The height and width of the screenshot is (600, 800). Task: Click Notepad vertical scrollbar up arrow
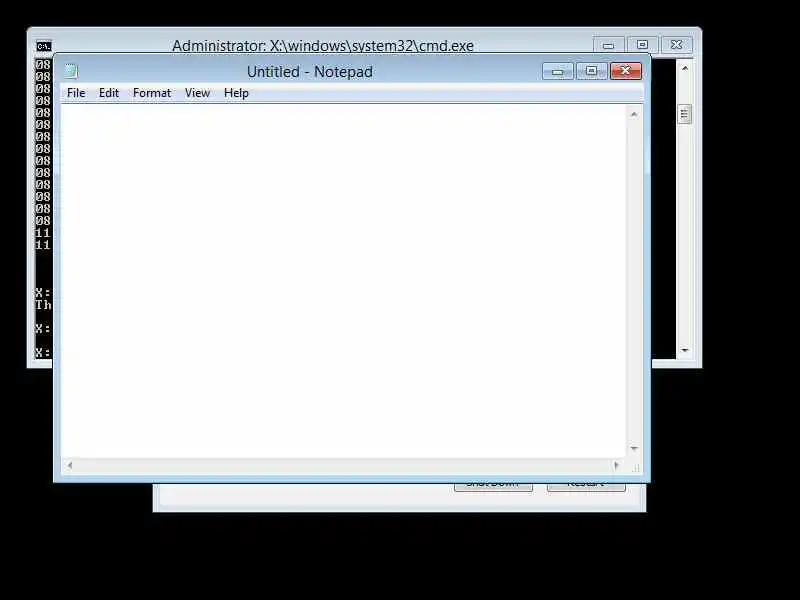pos(634,114)
